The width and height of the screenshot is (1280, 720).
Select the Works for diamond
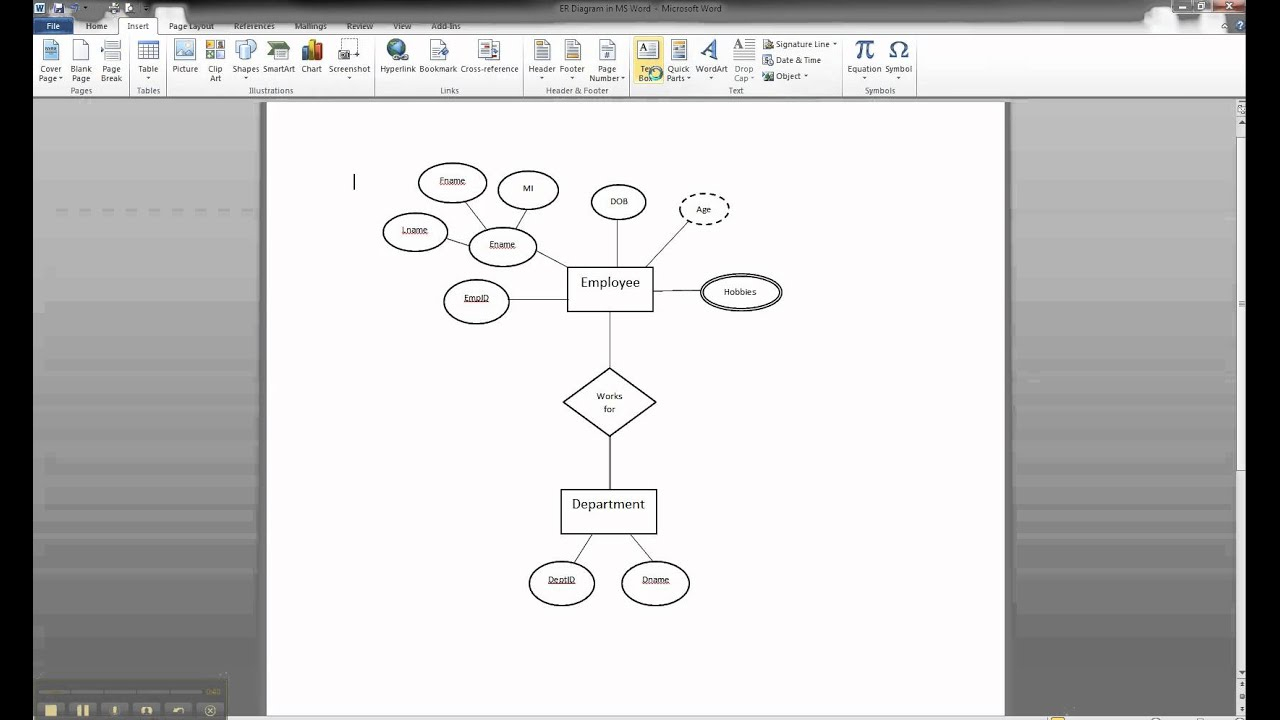[609, 402]
